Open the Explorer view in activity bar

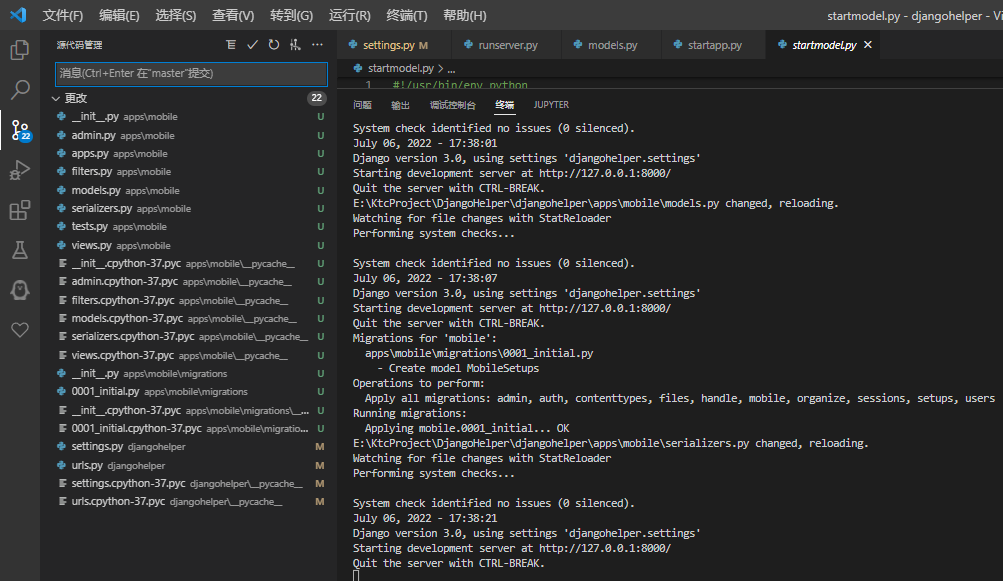19,49
